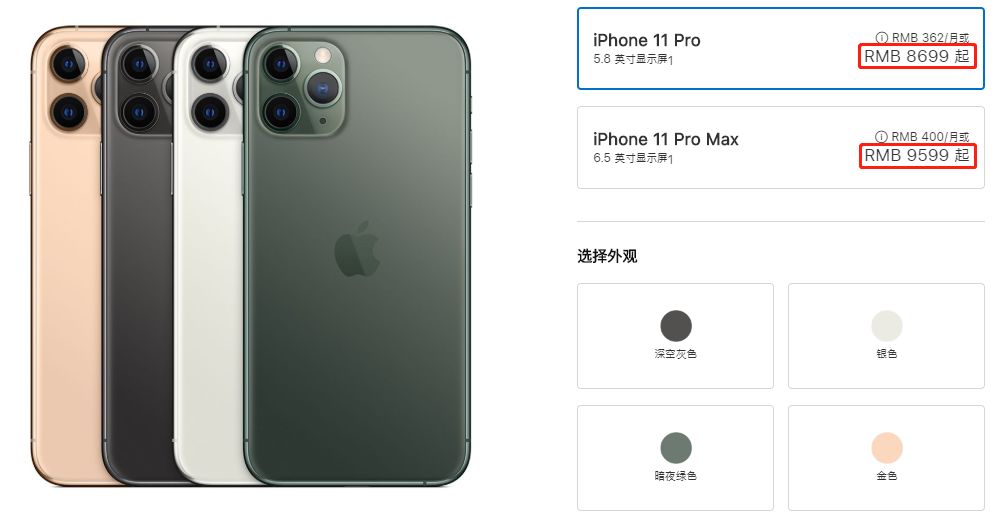The image size is (1001, 522).
Task: Select the iPhone 11 Pro model option
Action: point(781,48)
